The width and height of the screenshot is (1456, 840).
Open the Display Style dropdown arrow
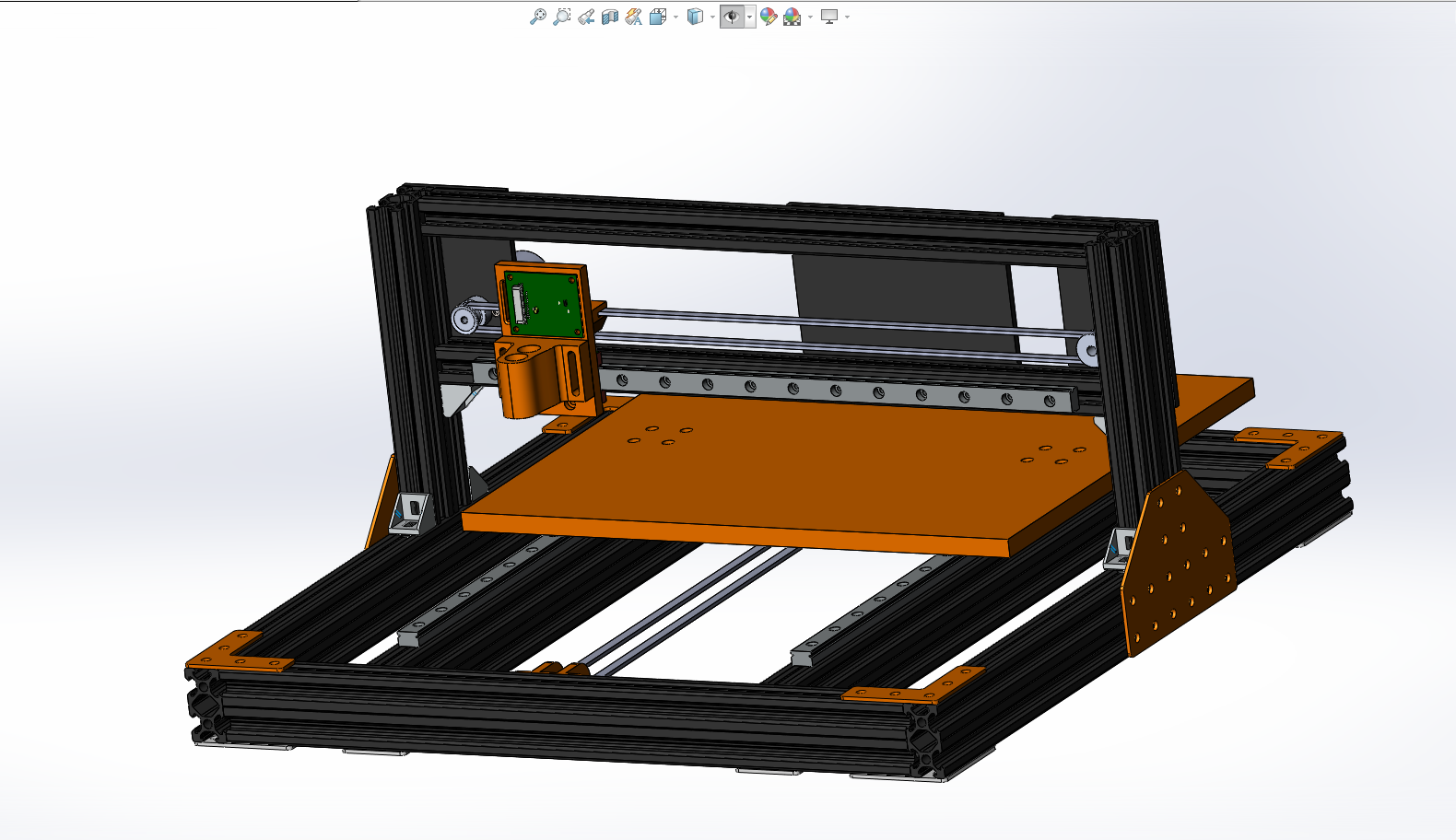point(712,17)
